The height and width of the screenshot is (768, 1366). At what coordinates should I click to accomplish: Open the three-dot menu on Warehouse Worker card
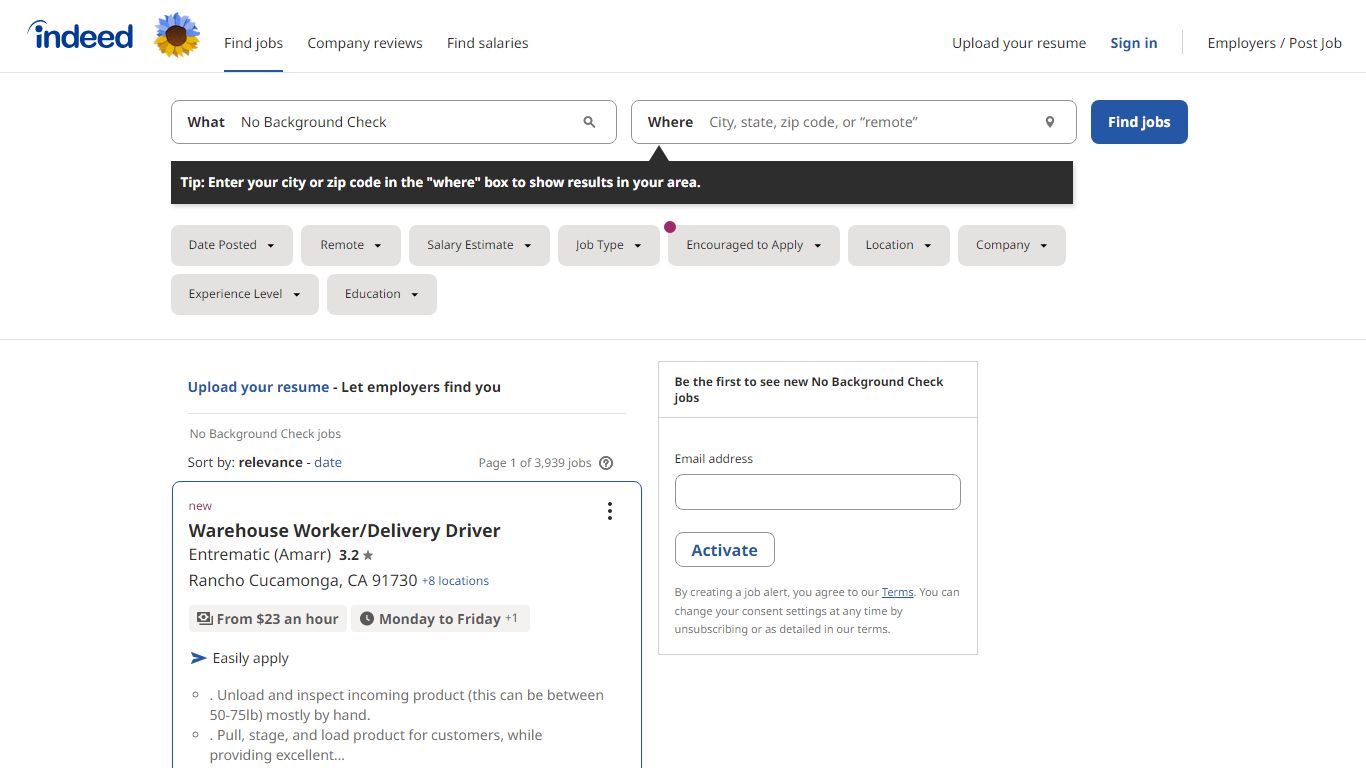coord(609,511)
